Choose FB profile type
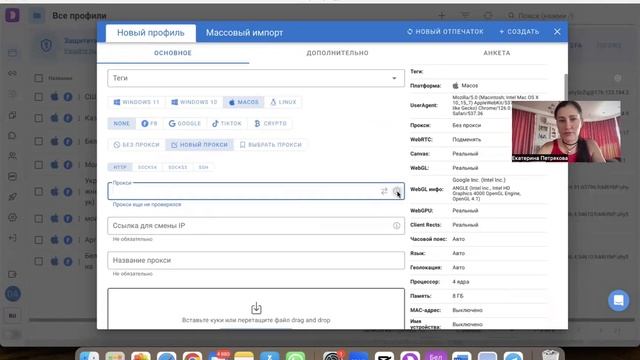Viewport: 640px width, 360px height. [149, 123]
